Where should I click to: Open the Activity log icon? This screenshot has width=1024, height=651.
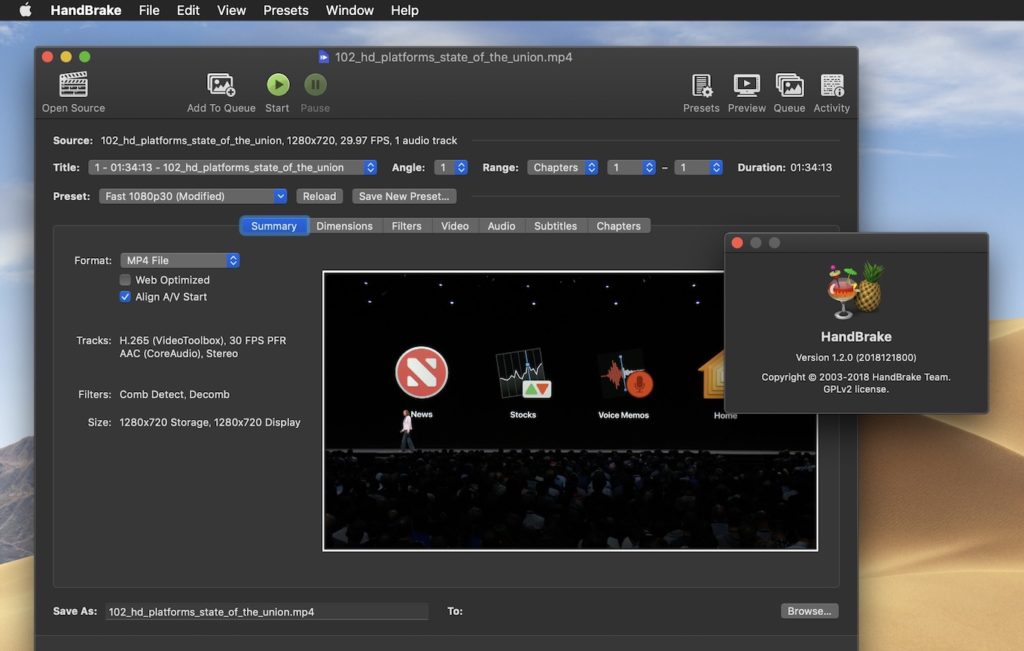(831, 86)
